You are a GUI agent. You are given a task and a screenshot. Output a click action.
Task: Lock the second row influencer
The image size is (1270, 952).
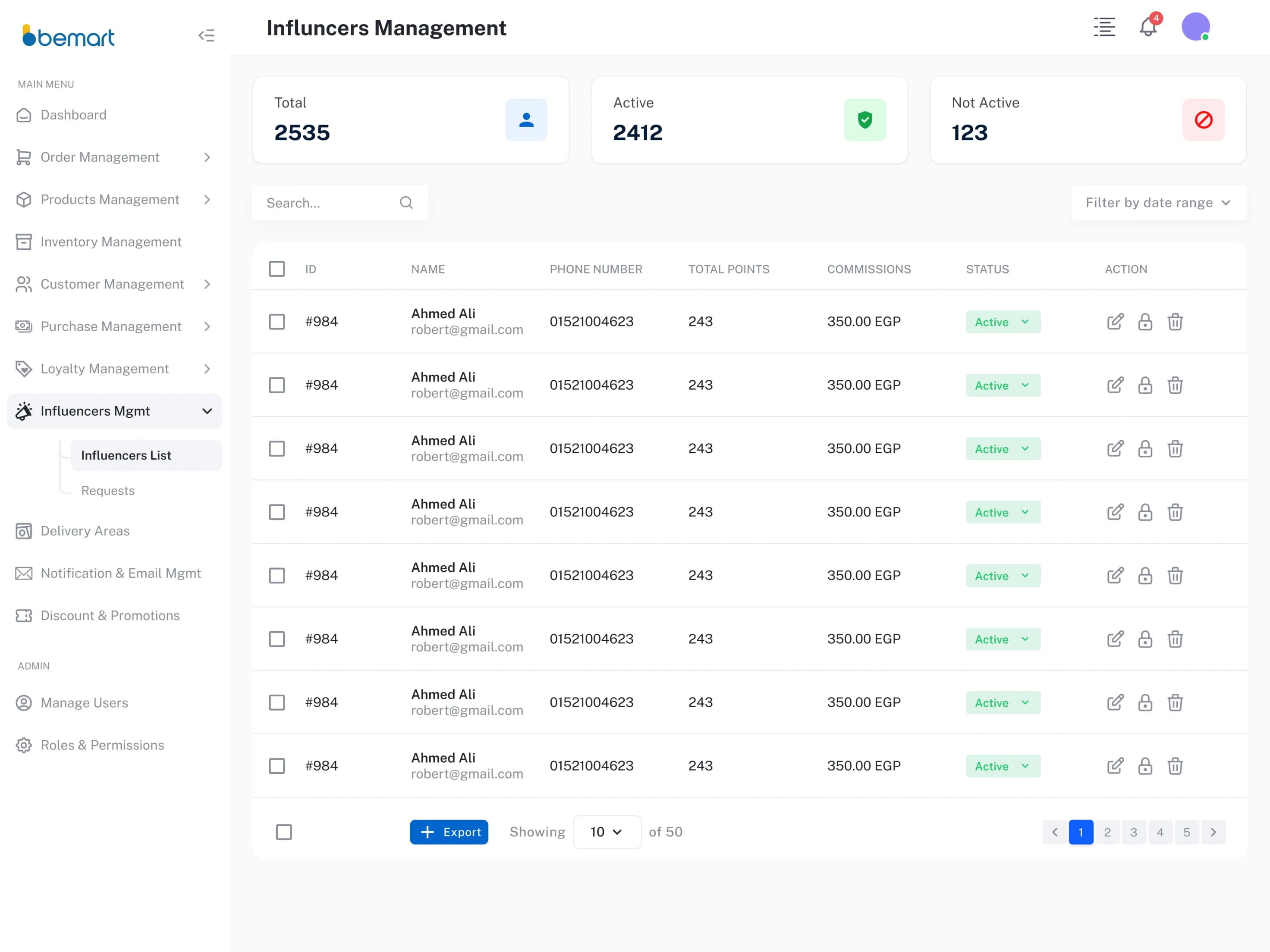point(1145,385)
